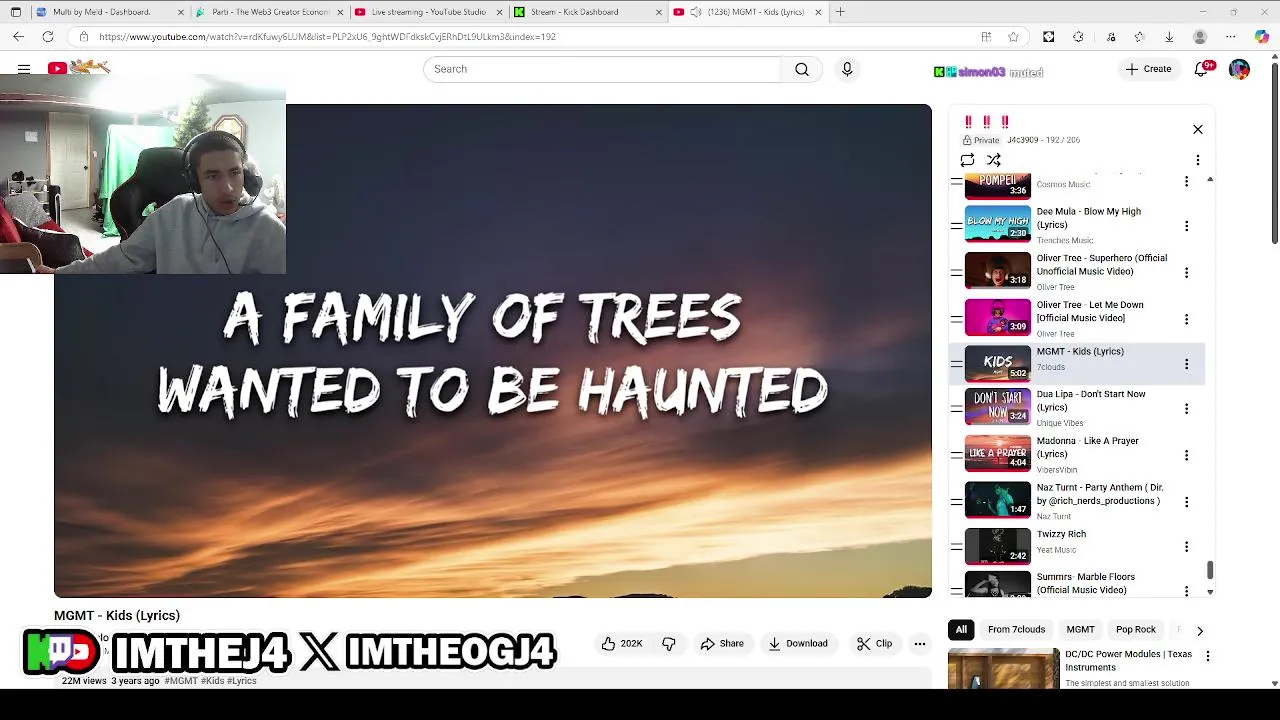
Task: Open a new browser tab
Action: (x=840, y=12)
